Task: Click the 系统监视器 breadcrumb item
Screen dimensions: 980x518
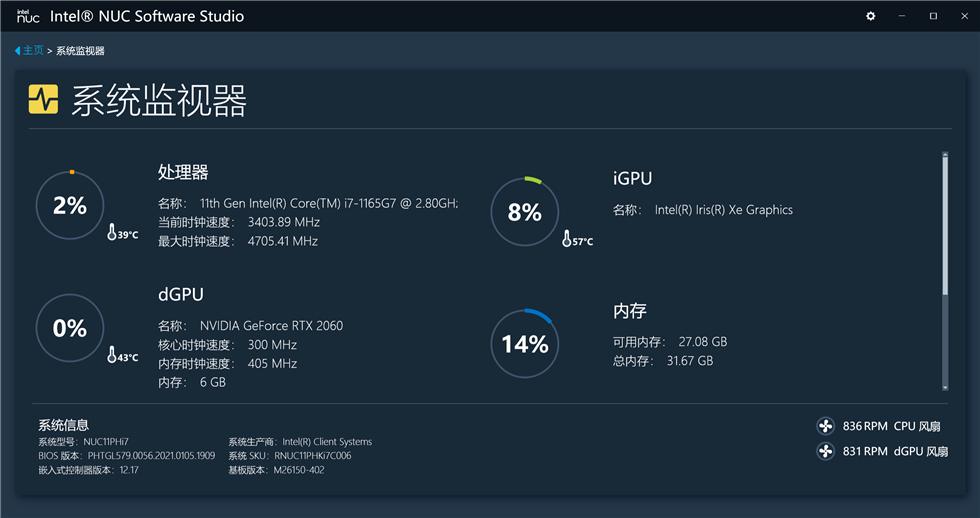Action: [80, 50]
